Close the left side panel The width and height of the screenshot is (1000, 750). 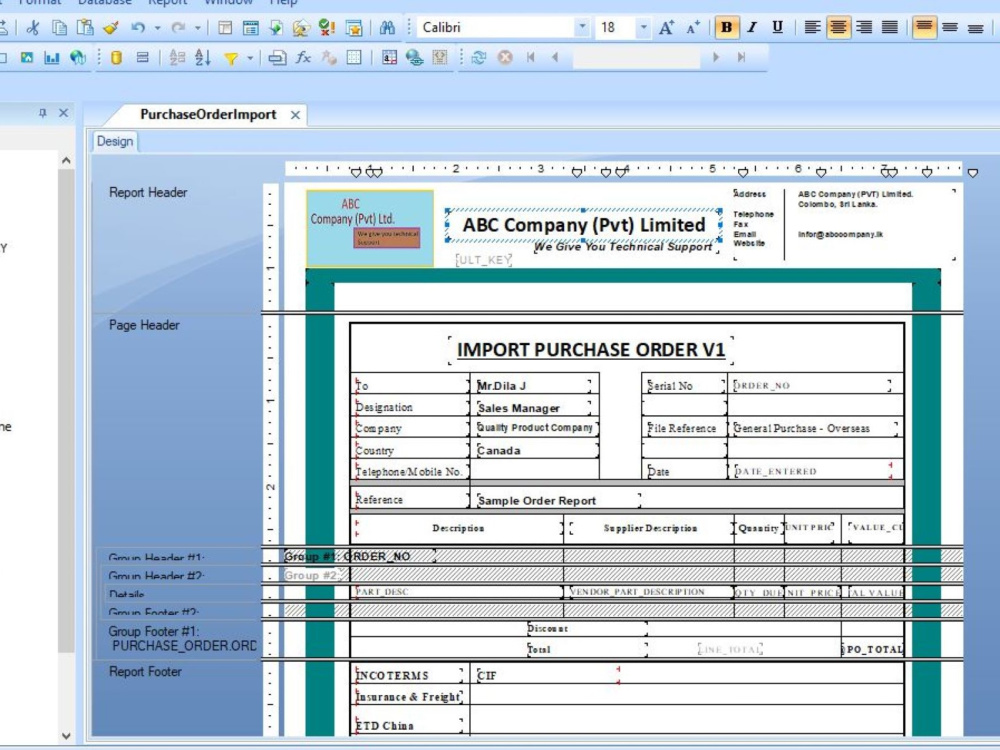63,113
